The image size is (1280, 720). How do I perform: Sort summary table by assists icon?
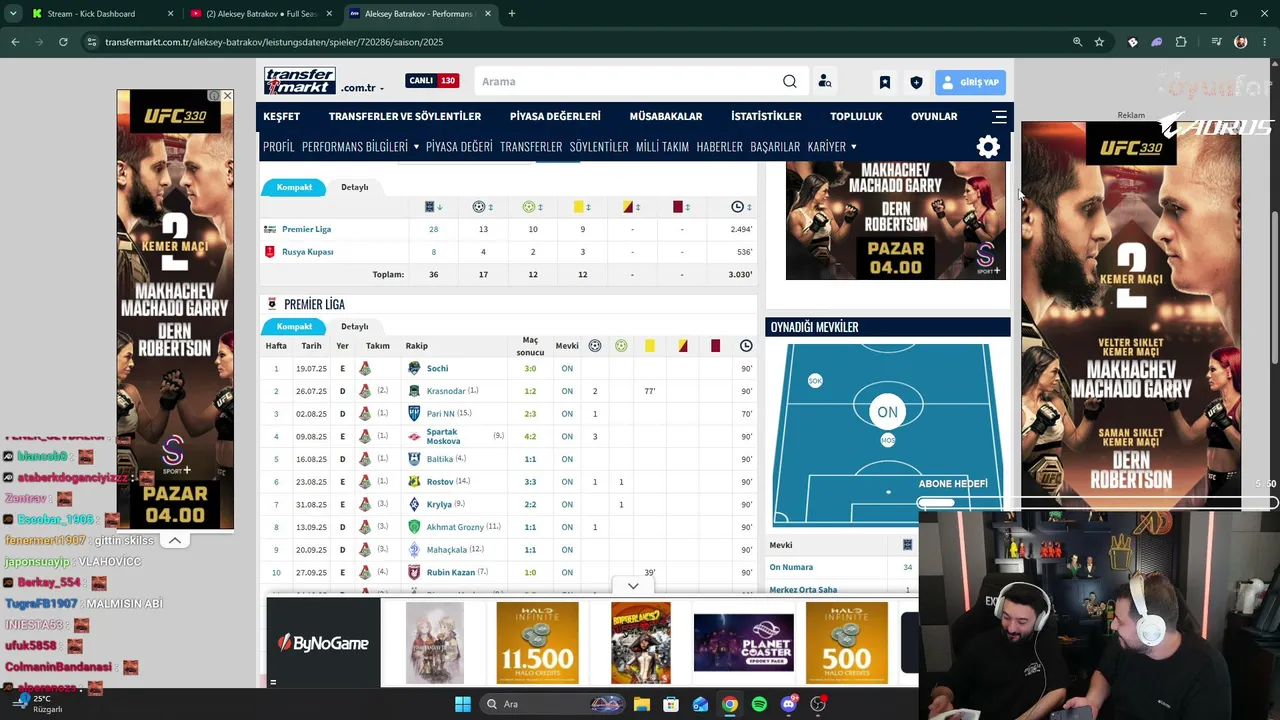coord(529,207)
